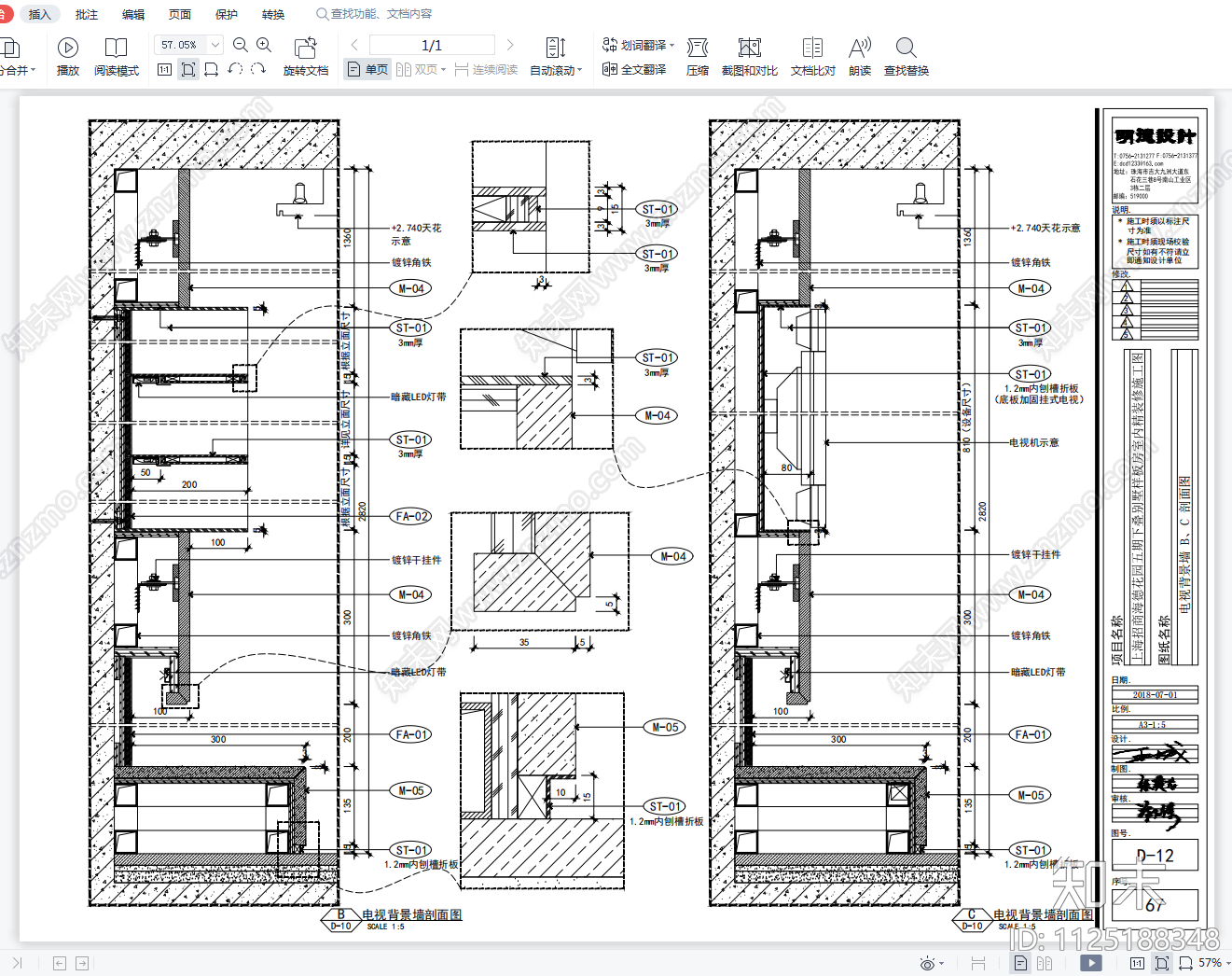Open Screenshot and Compare (截图和对比)

point(750,57)
